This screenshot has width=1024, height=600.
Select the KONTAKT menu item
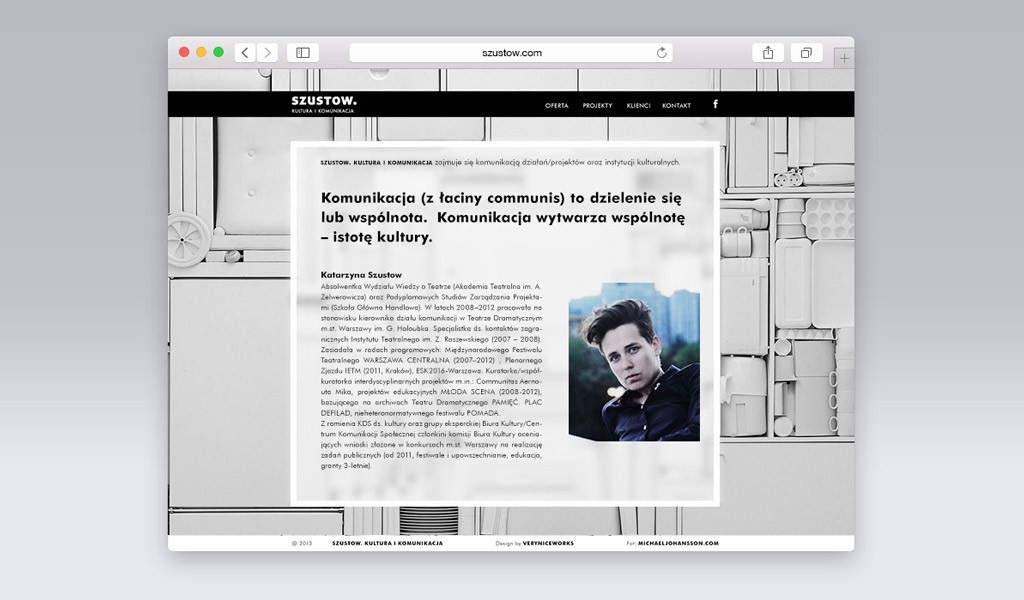[676, 105]
